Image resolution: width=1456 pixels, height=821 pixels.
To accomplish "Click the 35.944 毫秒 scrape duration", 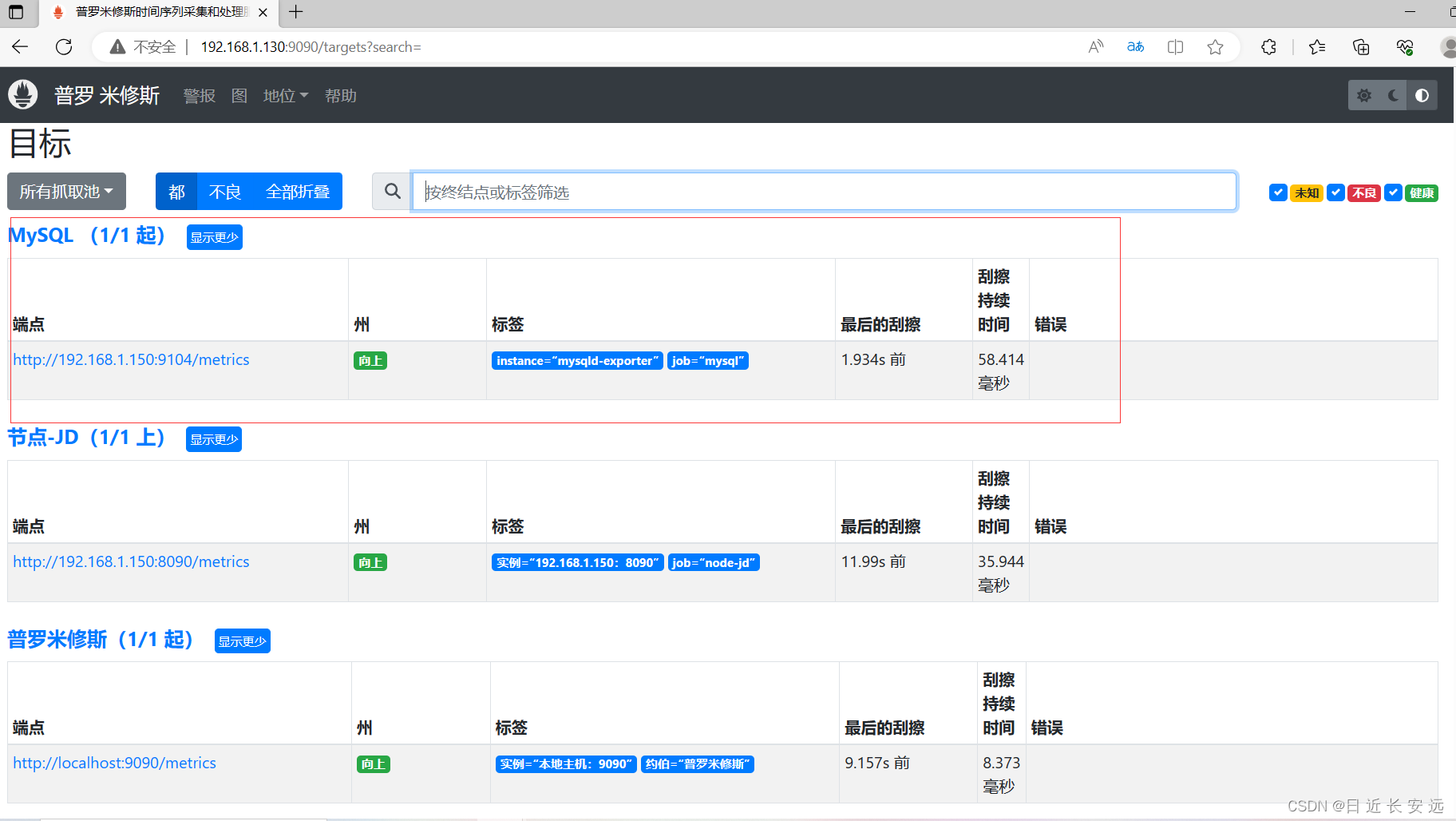I will click(1001, 573).
